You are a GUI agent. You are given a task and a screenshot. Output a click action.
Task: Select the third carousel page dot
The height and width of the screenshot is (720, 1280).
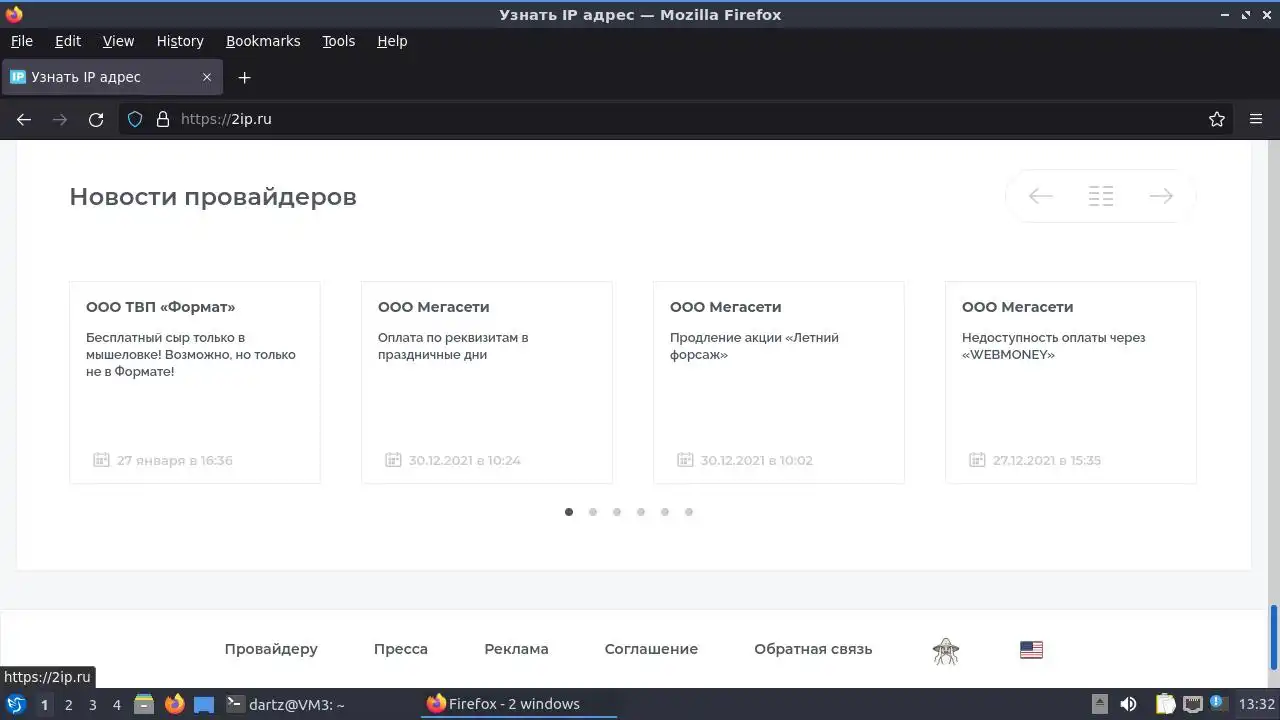[617, 512]
